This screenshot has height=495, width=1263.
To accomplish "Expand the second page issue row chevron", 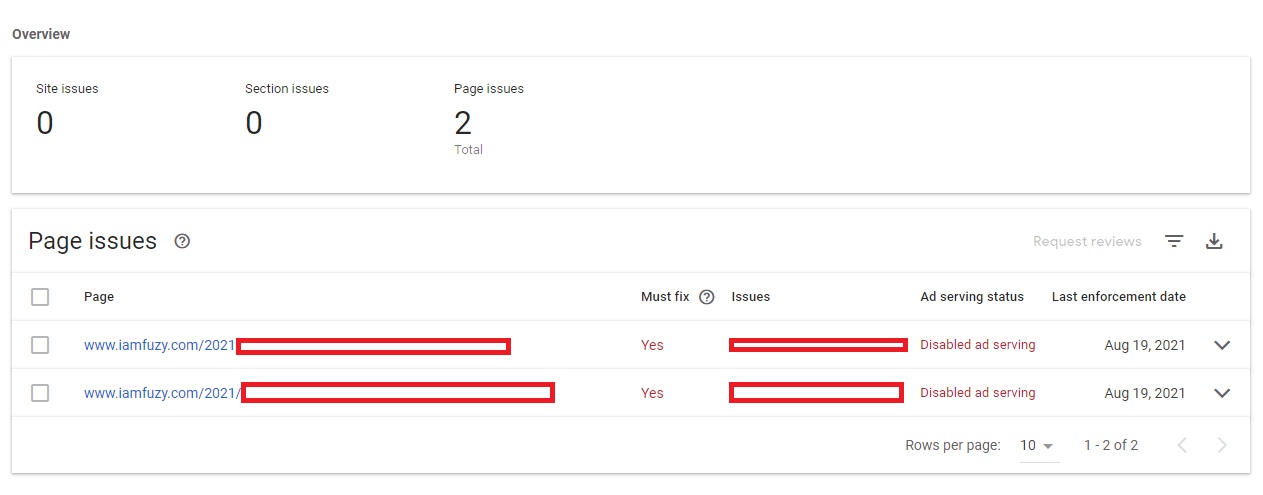I will (x=1221, y=393).
